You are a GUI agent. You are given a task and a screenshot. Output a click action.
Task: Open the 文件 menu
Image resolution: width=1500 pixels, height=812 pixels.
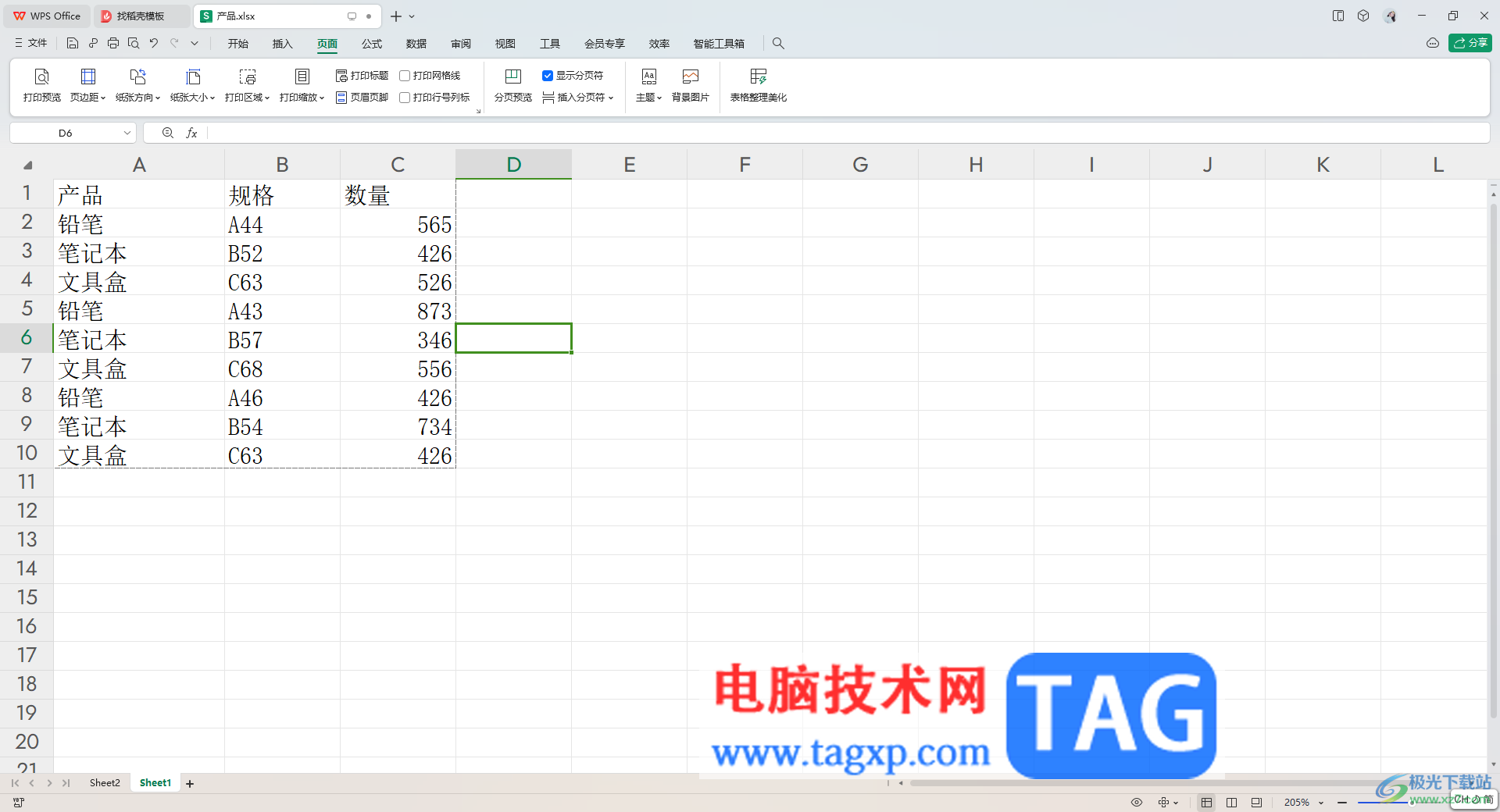pos(31,44)
